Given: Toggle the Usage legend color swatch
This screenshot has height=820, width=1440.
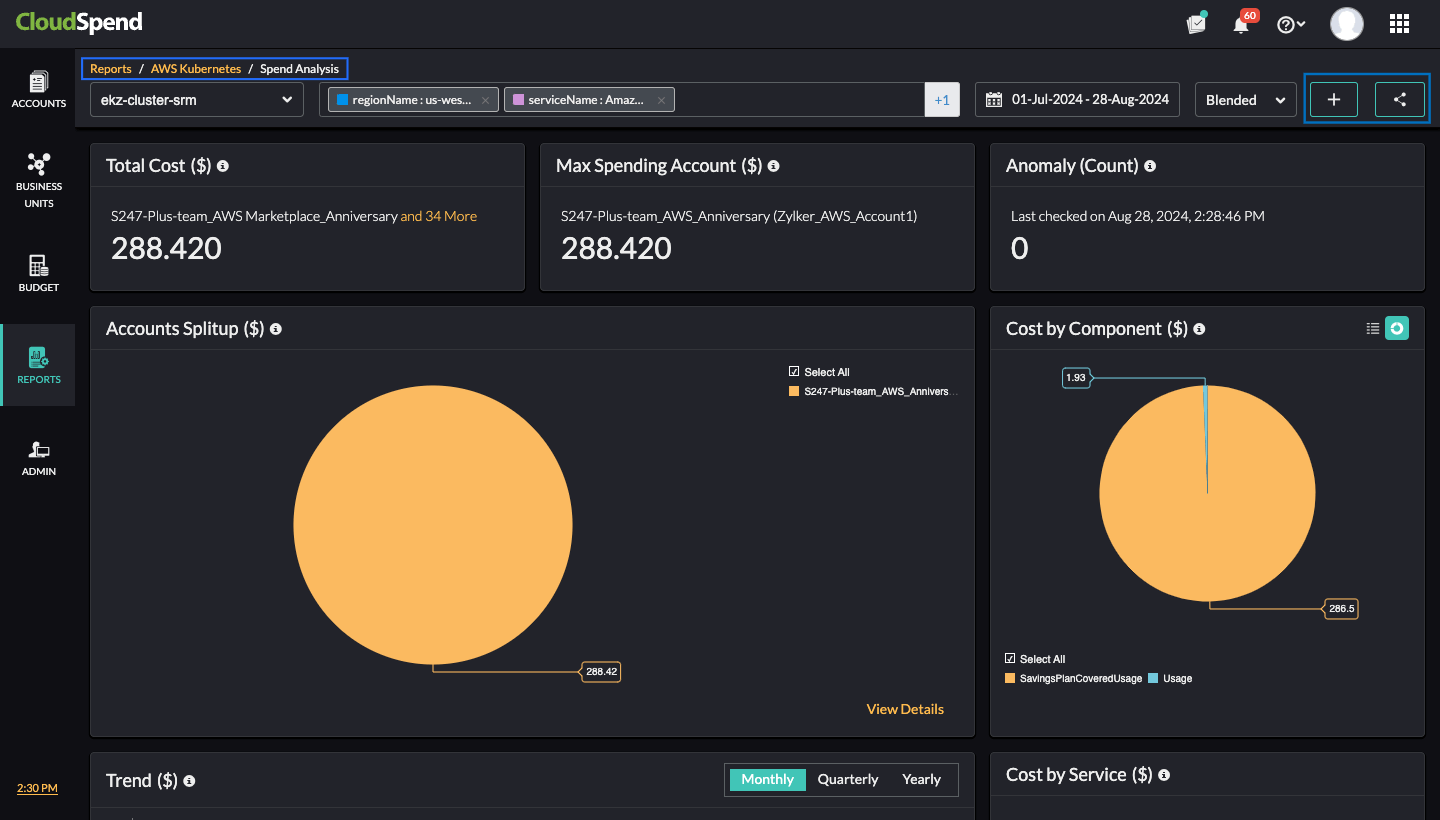Looking at the screenshot, I should (x=1153, y=679).
